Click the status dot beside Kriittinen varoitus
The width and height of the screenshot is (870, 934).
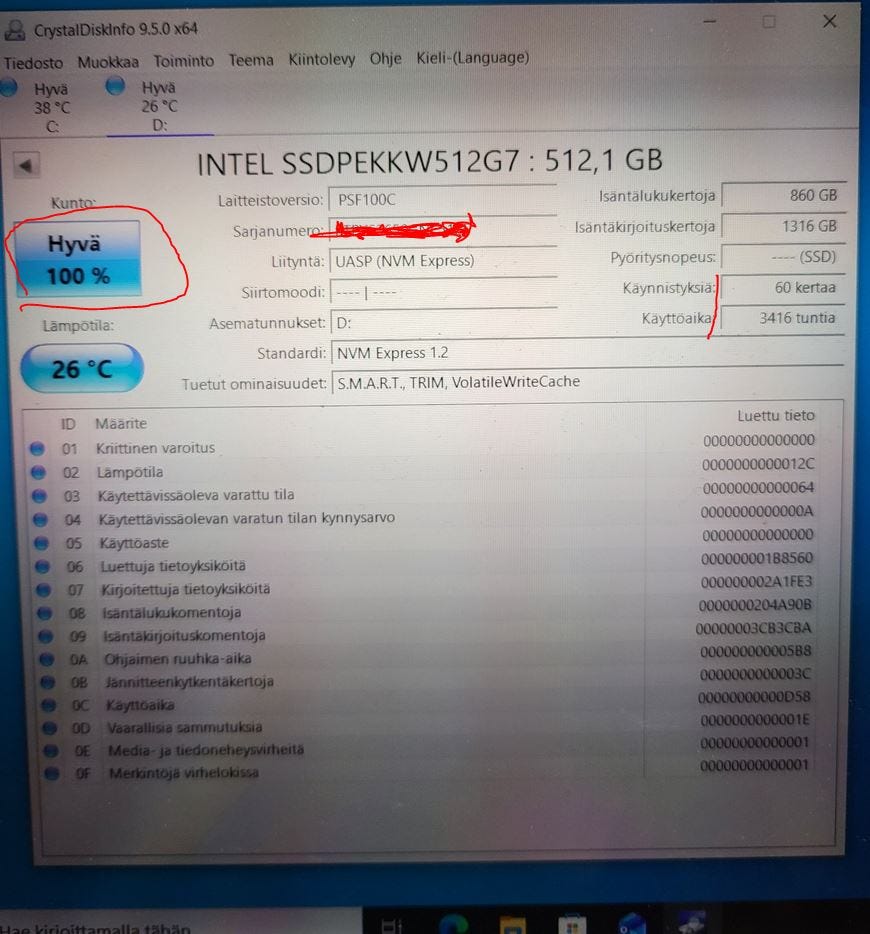pyautogui.click(x=38, y=449)
